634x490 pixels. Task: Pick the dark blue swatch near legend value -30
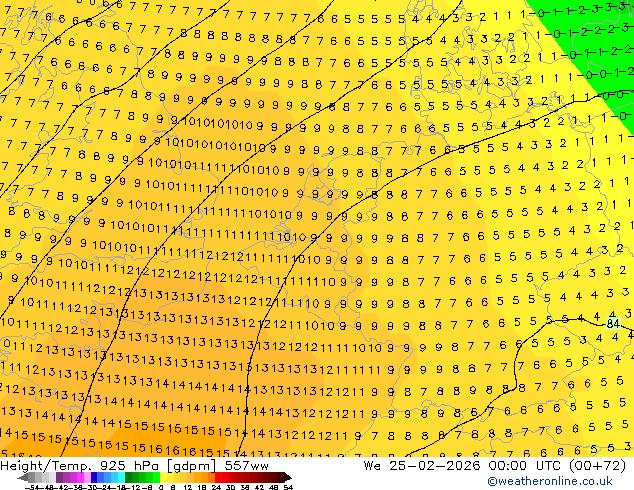point(94,477)
